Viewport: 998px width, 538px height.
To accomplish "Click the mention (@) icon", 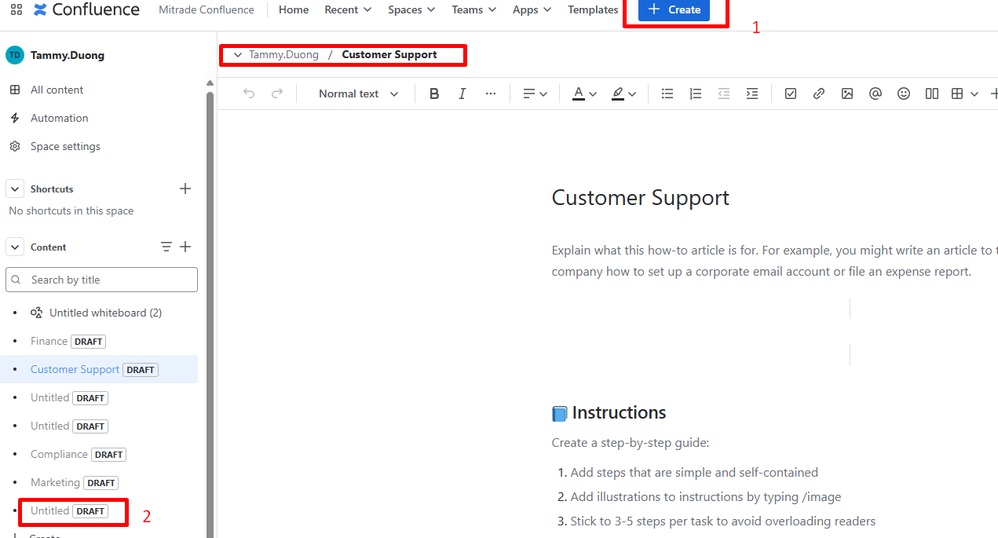I will pyautogui.click(x=875, y=94).
